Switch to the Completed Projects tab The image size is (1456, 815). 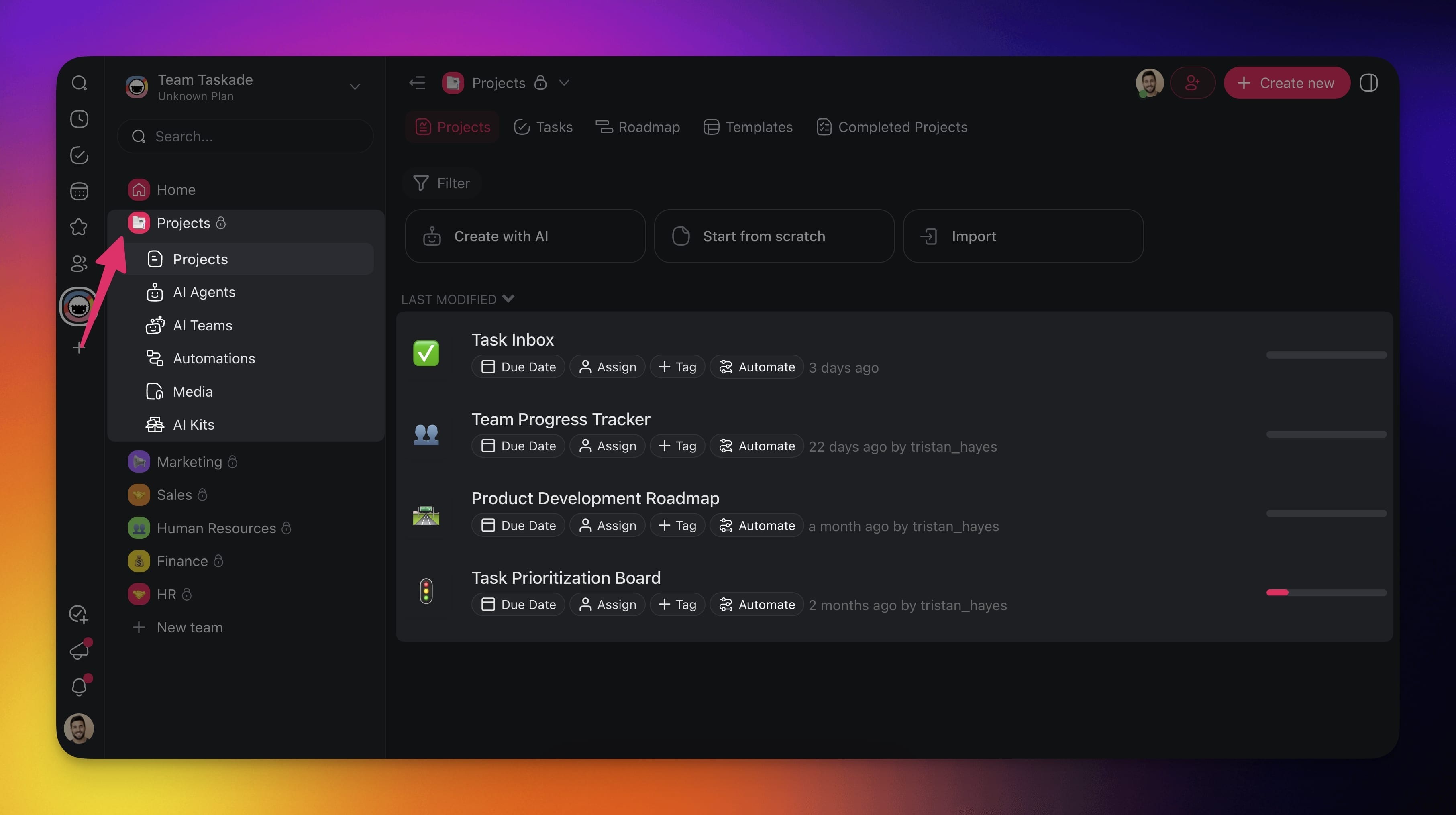coord(892,127)
